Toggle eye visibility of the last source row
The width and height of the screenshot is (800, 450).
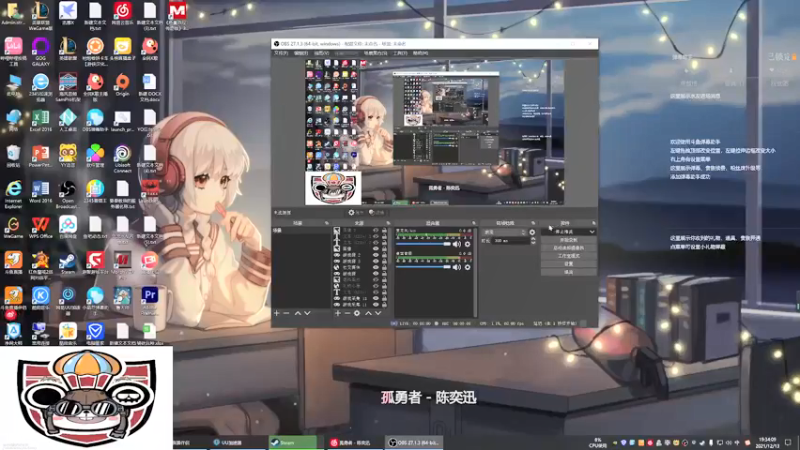click(376, 305)
